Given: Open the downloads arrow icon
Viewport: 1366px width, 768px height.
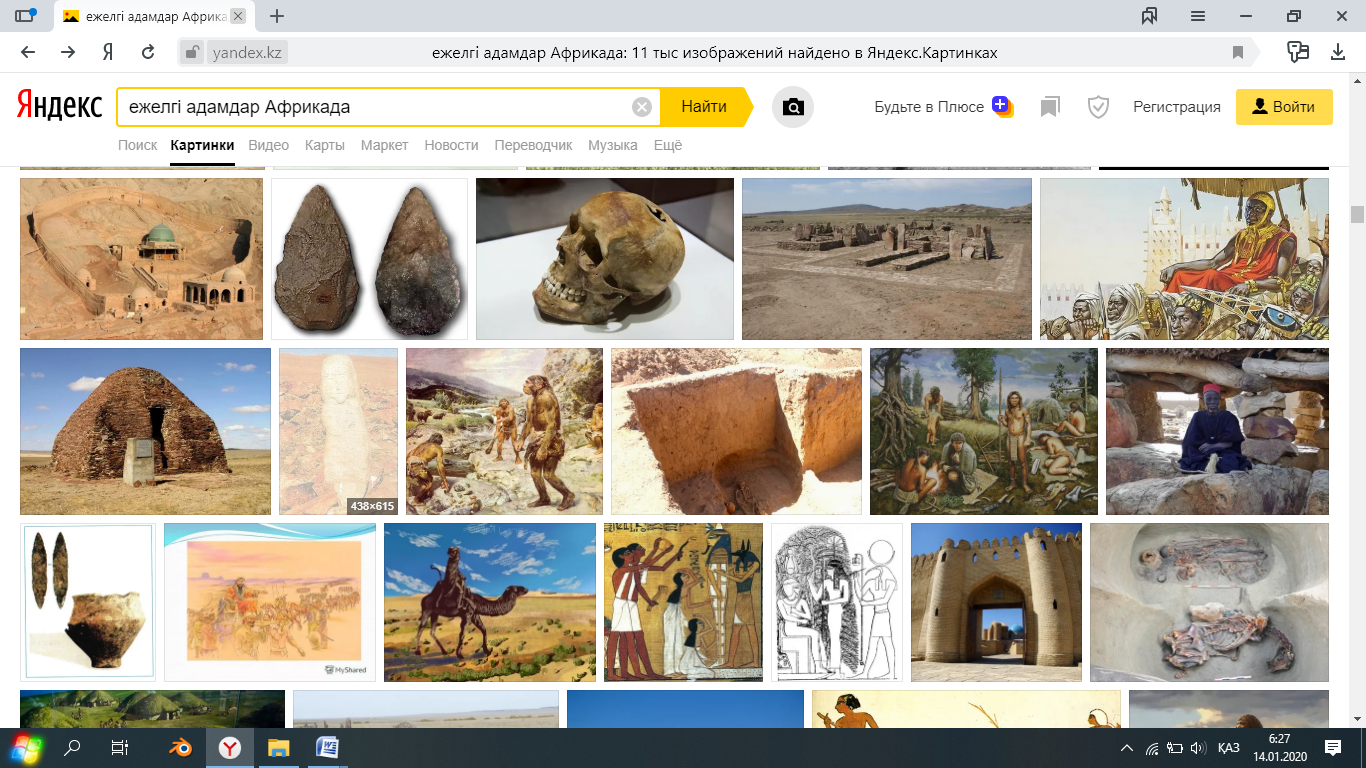Looking at the screenshot, I should tap(1338, 52).
